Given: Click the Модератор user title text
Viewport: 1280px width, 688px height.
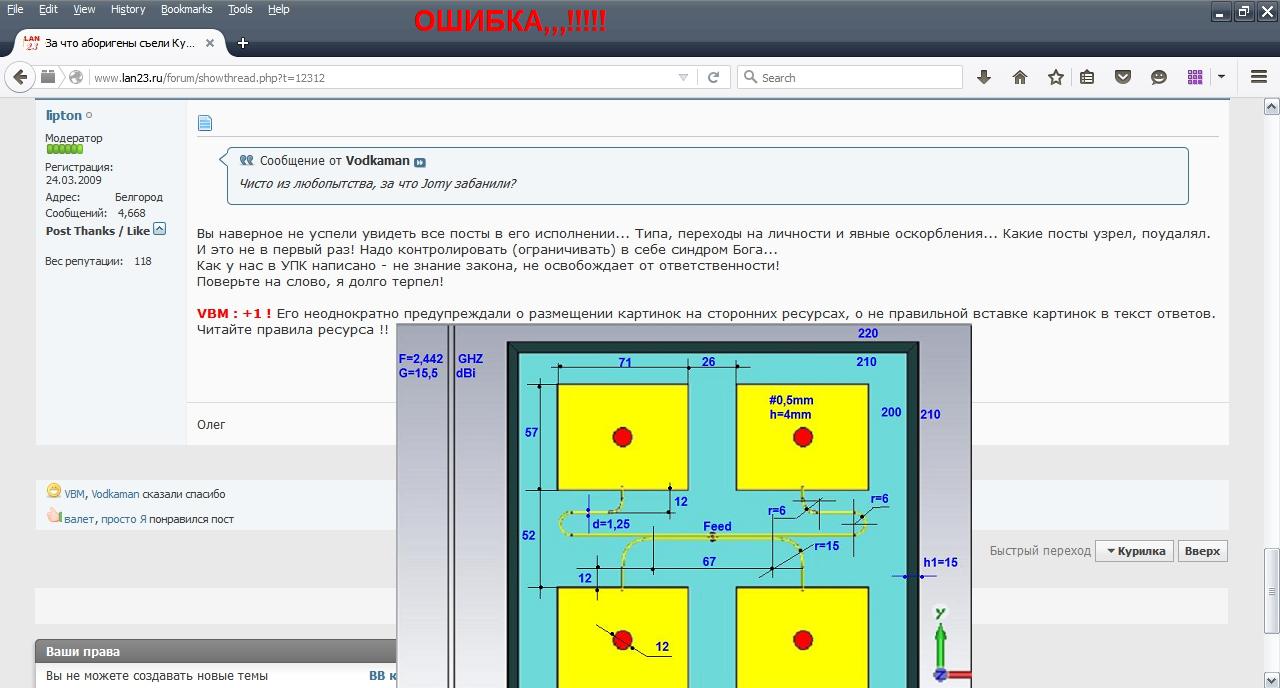Looking at the screenshot, I should pos(74,138).
